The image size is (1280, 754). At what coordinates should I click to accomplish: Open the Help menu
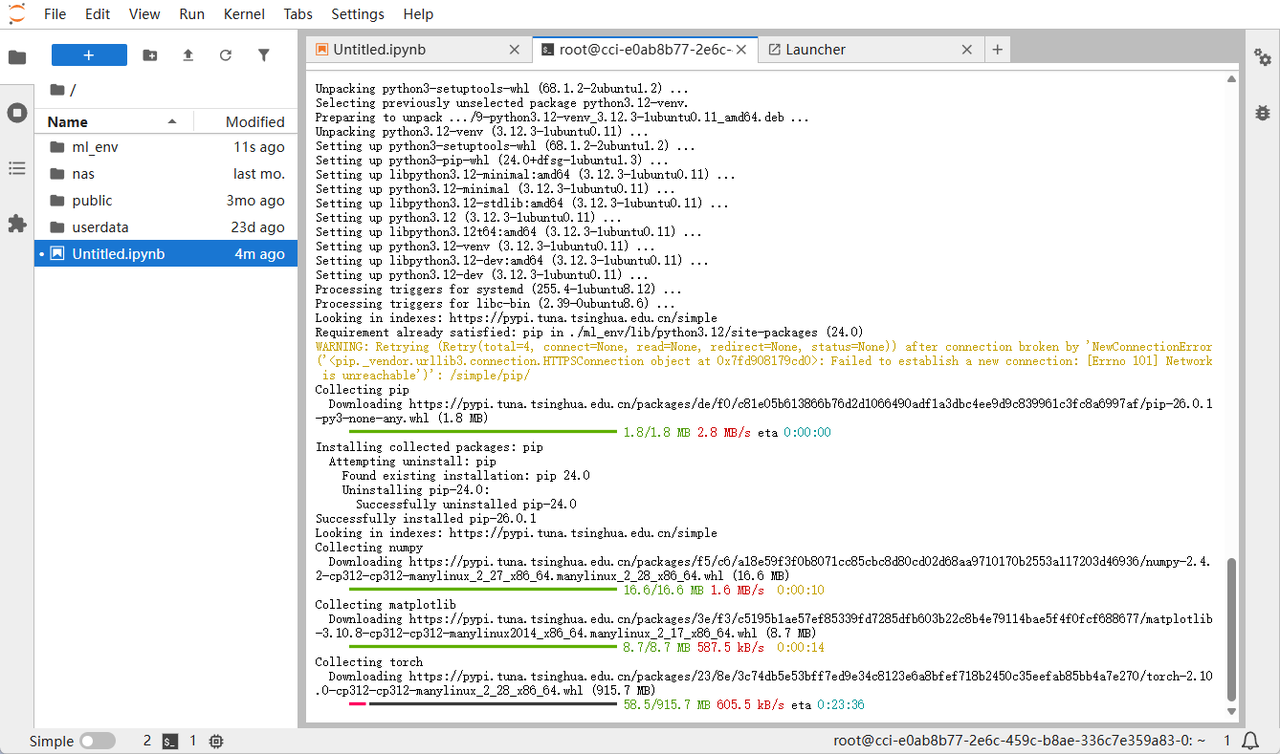418,14
